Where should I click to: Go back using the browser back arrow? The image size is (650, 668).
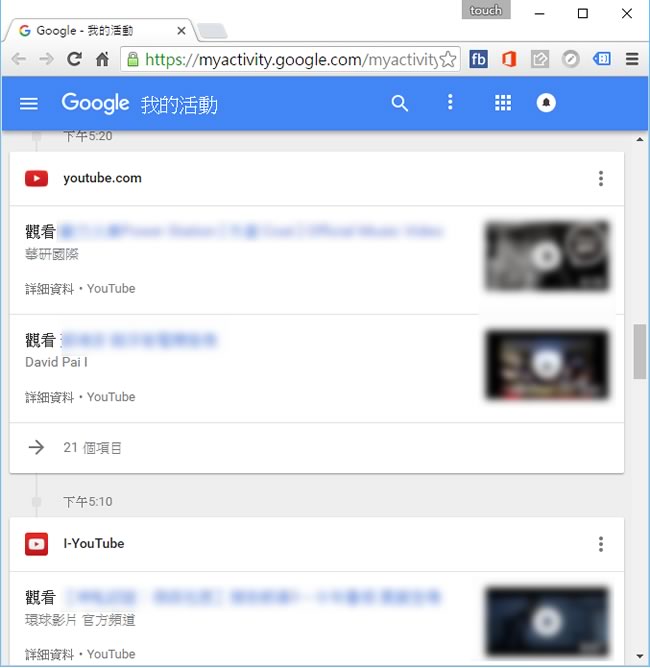point(19,59)
